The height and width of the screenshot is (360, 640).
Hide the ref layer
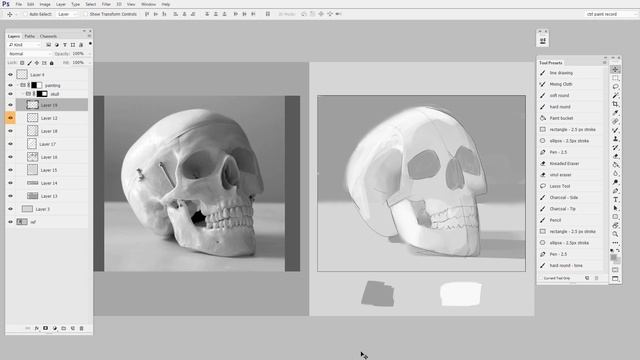pos(11,222)
